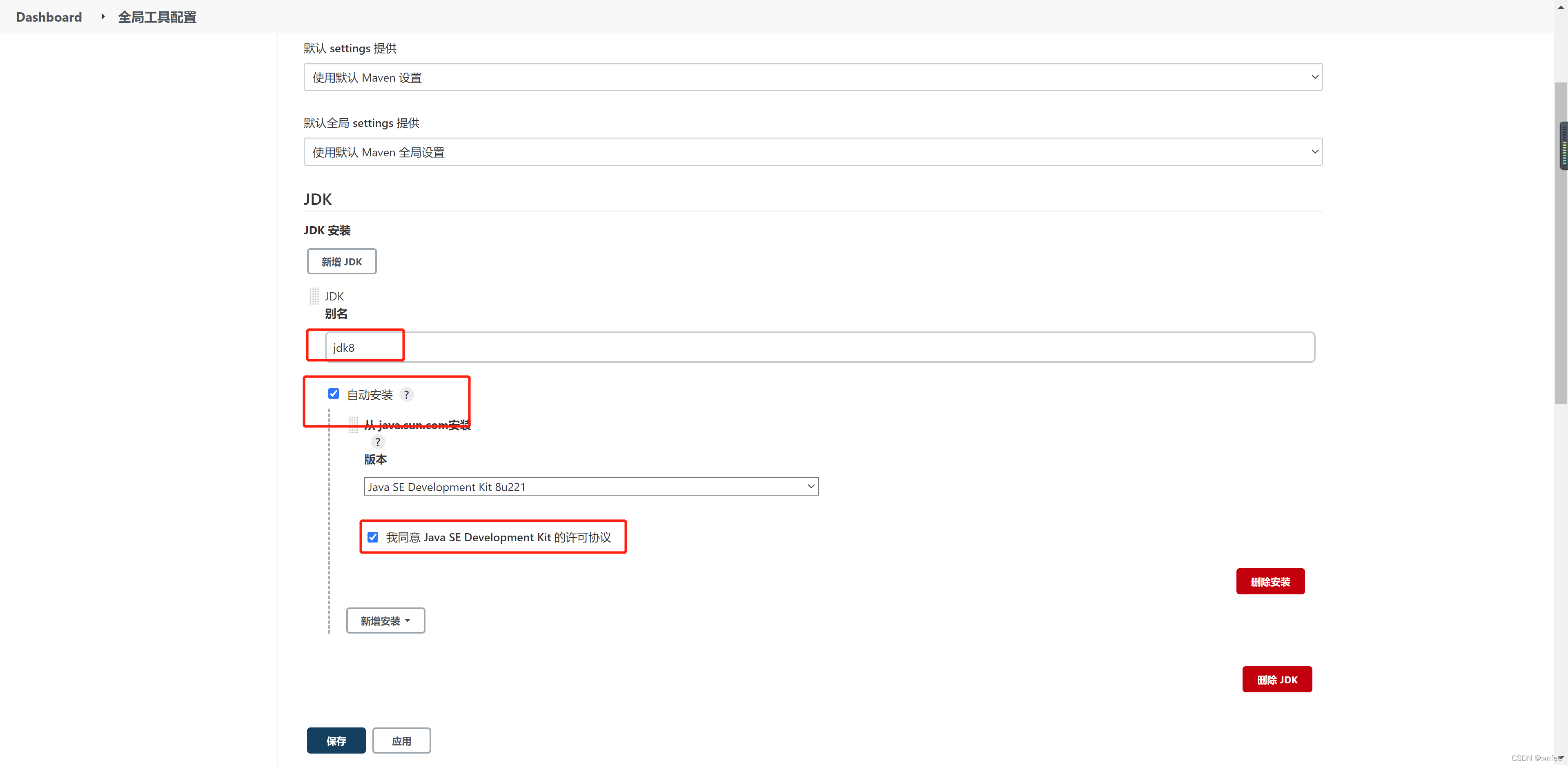The height and width of the screenshot is (765, 1568).
Task: Click the 保存 button
Action: (336, 741)
